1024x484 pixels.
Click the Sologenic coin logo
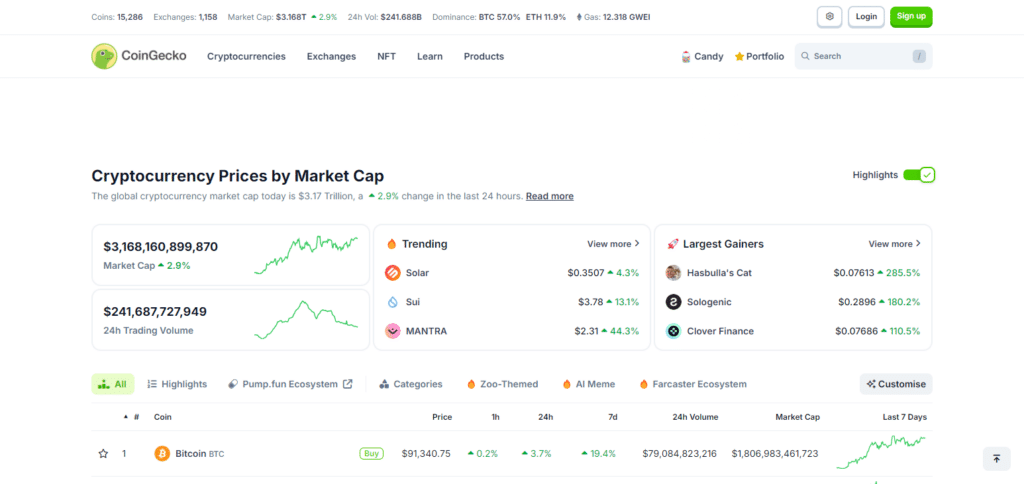pos(673,302)
